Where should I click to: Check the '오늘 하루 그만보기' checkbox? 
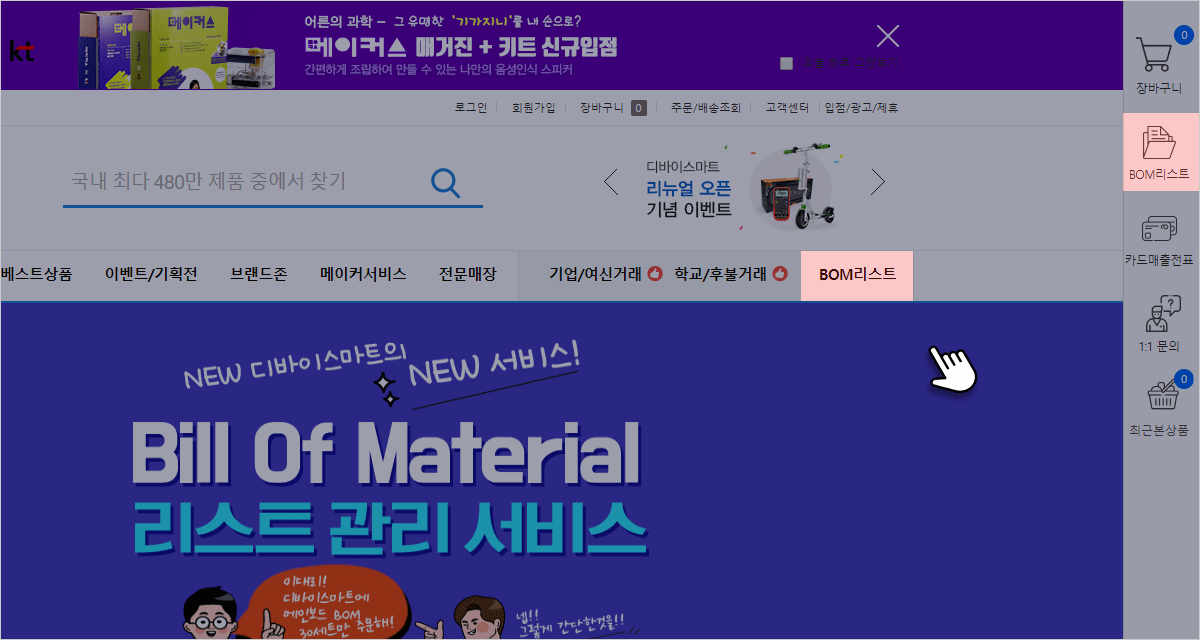tap(786, 63)
